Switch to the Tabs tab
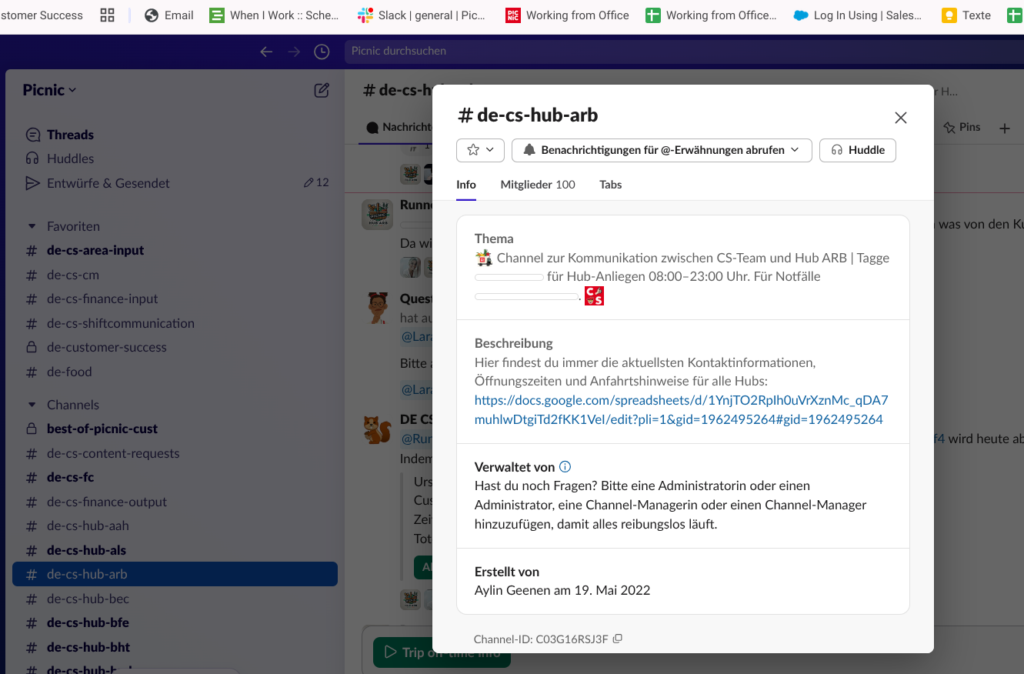The width and height of the screenshot is (1024, 674). 610,185
